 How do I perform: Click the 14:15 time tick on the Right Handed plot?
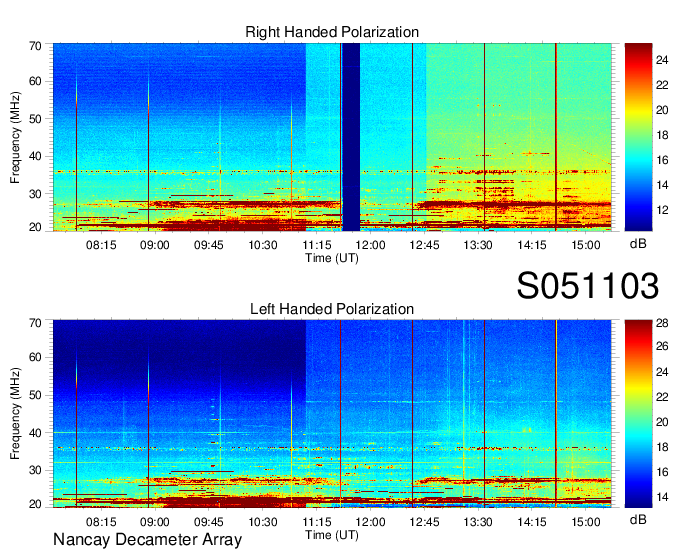pos(532,245)
